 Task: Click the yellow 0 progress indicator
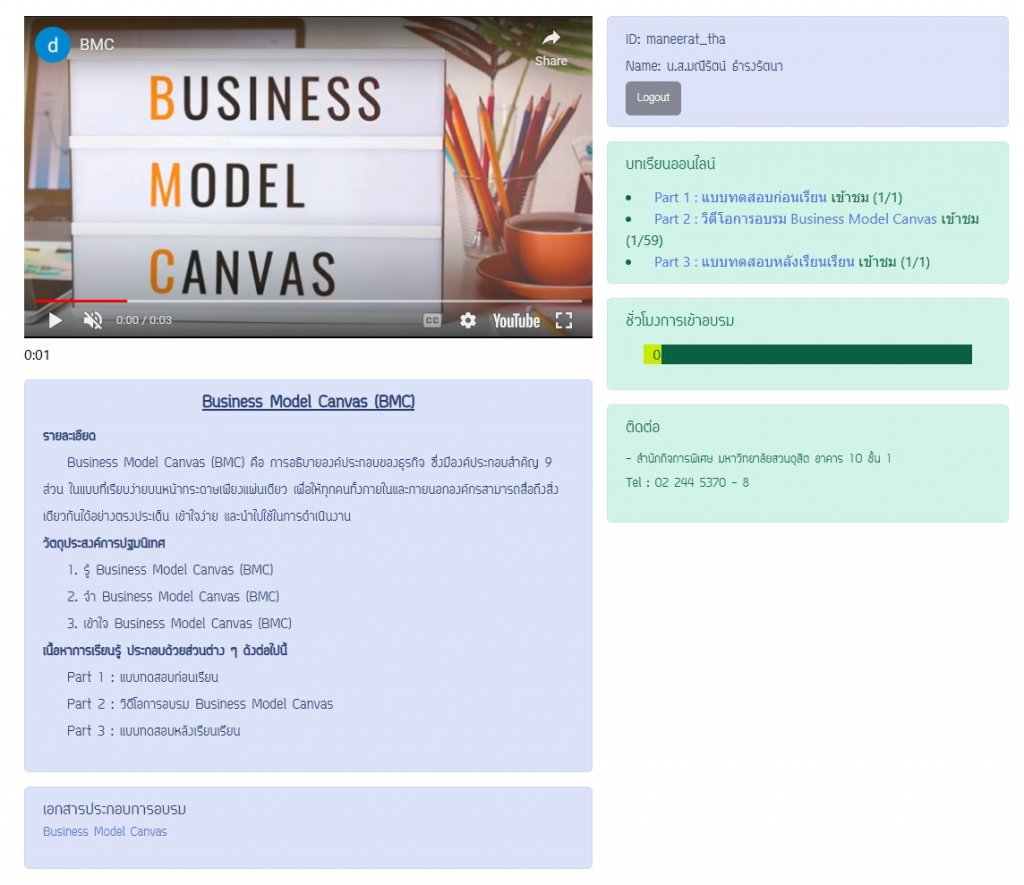pos(654,355)
